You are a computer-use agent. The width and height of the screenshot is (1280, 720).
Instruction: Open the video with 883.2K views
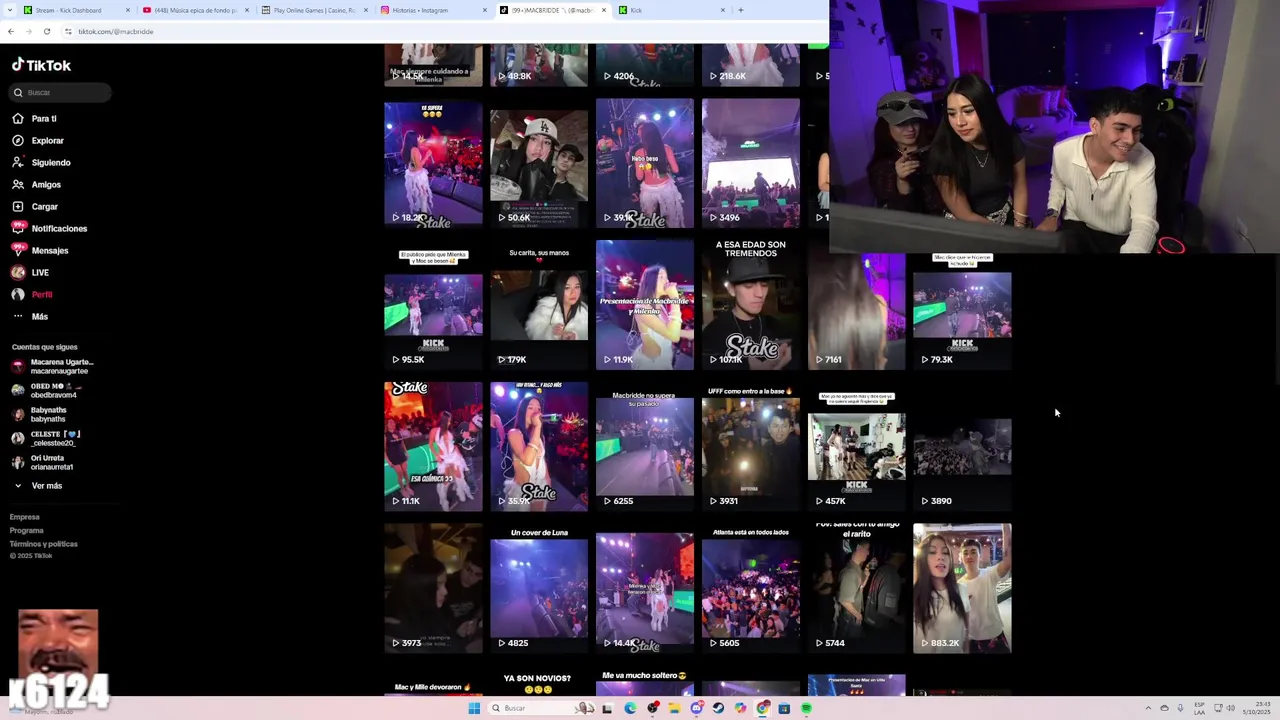[x=962, y=588]
